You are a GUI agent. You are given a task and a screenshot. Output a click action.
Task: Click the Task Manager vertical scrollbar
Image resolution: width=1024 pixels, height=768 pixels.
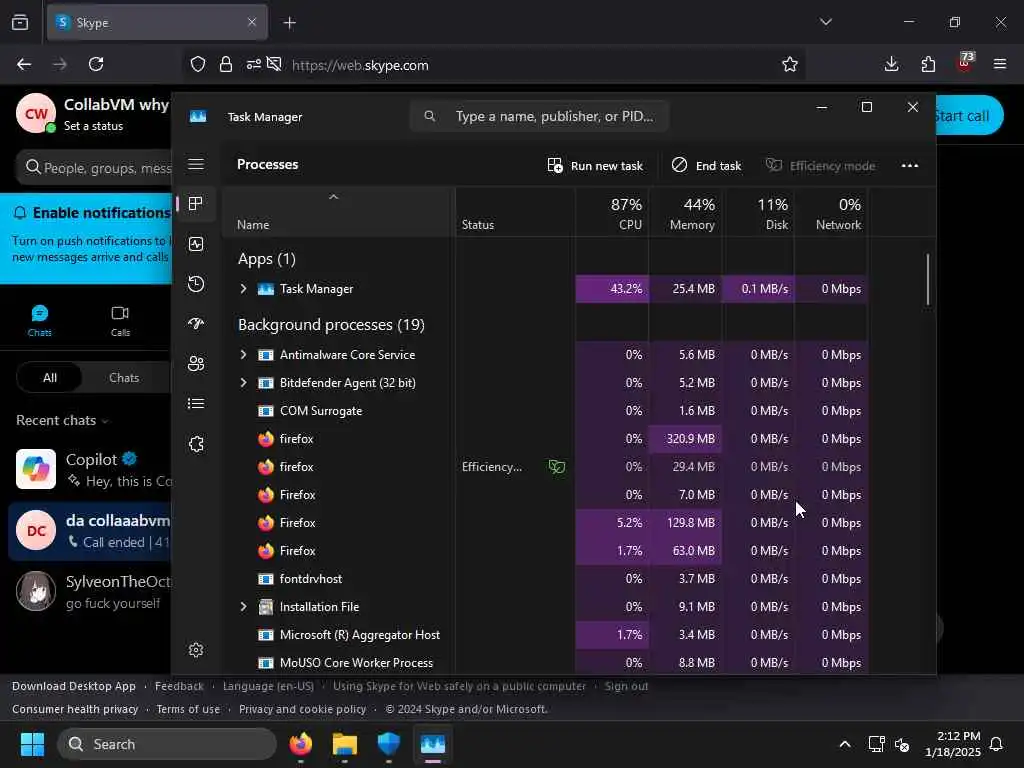click(x=927, y=280)
